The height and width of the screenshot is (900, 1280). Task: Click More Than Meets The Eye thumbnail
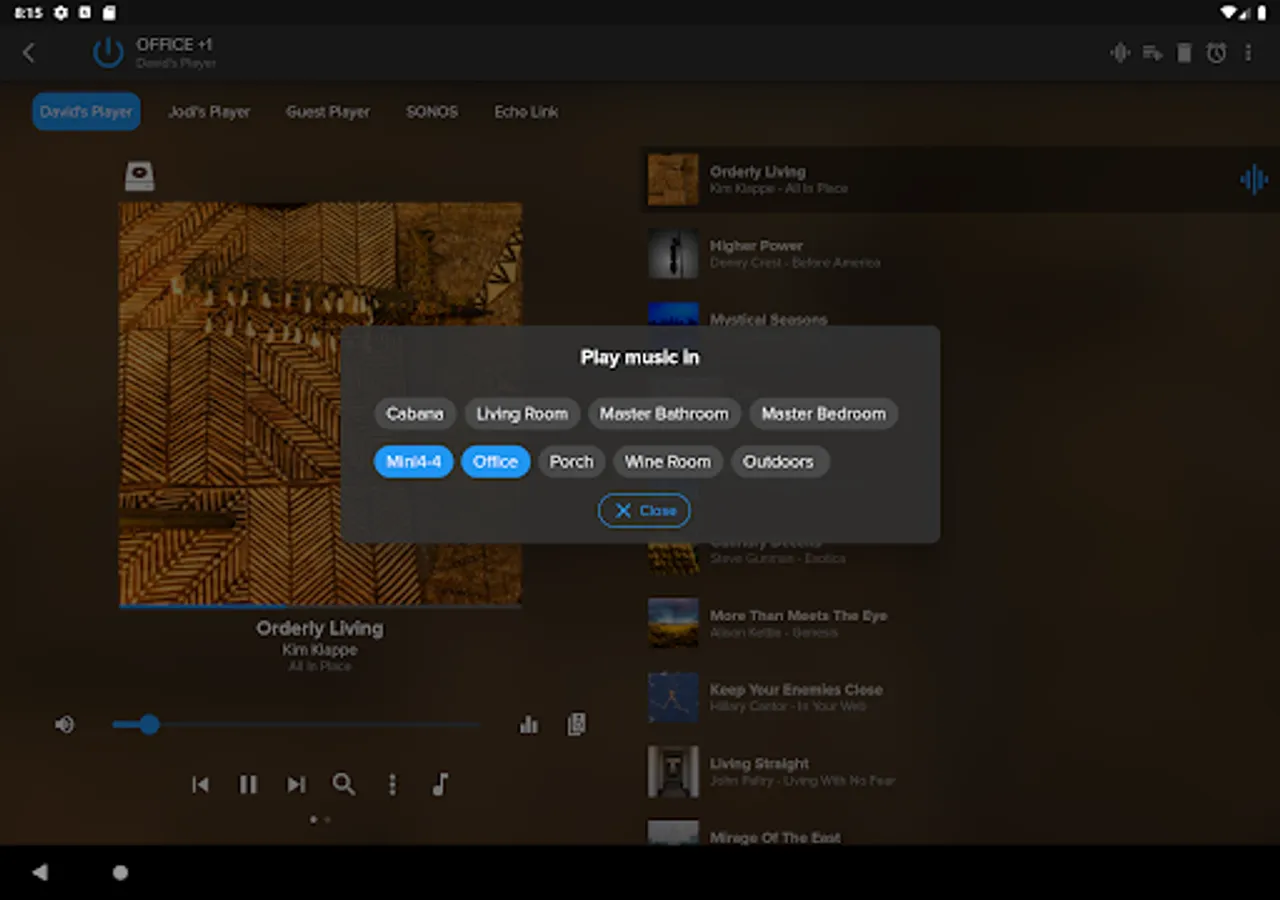(673, 624)
